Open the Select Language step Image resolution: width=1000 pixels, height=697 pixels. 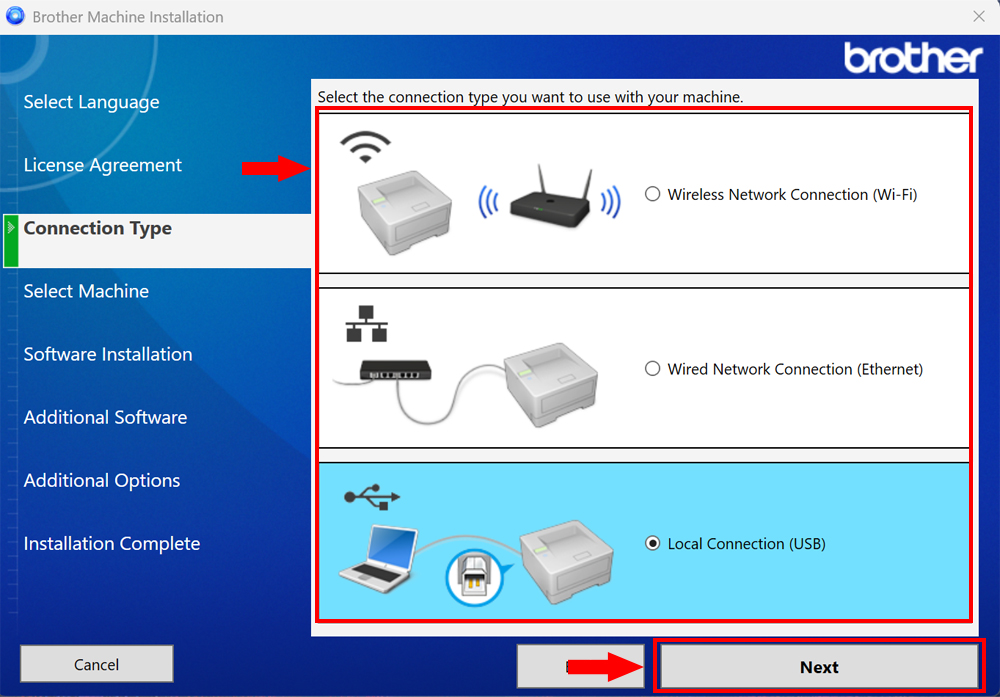click(91, 102)
